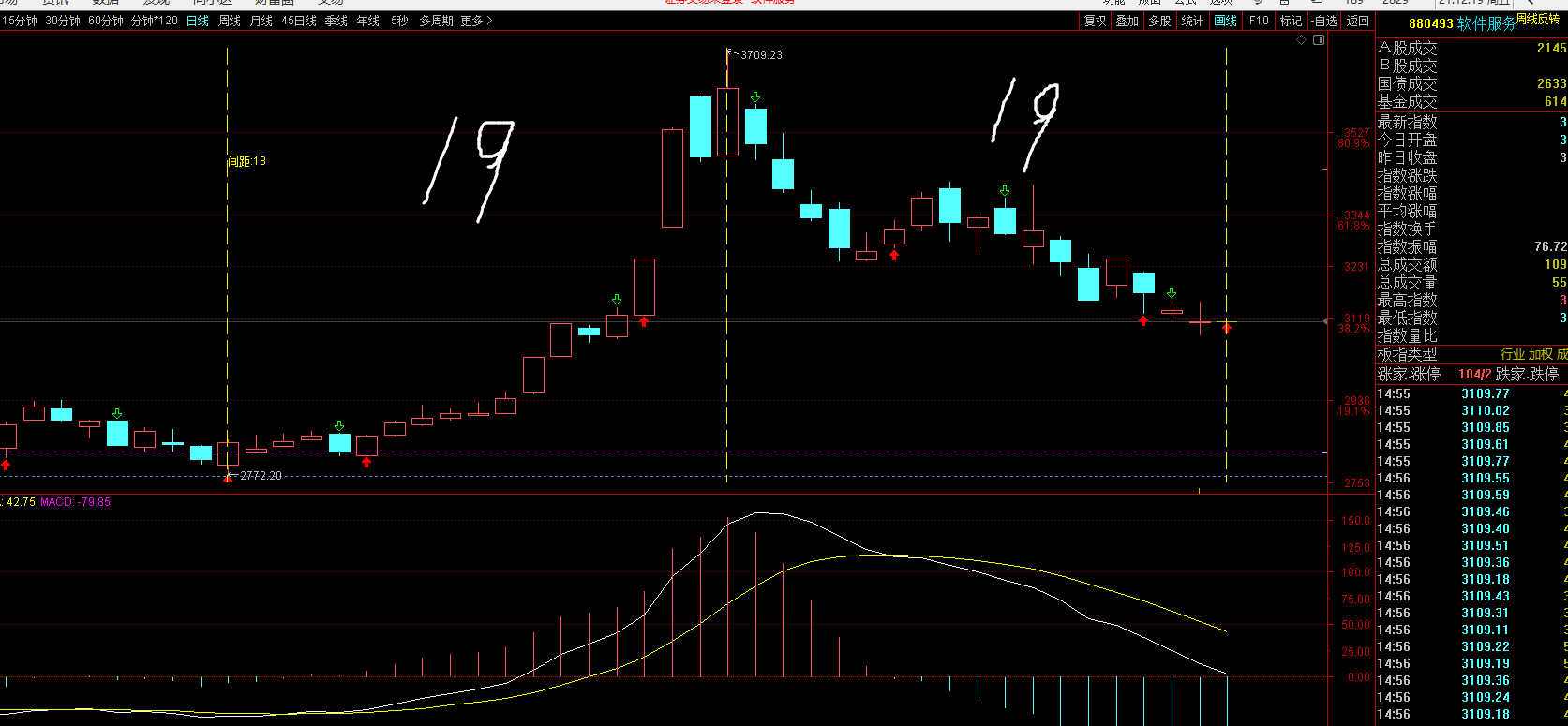Select the B股成交 row
The image size is (1568, 726).
(1471, 66)
